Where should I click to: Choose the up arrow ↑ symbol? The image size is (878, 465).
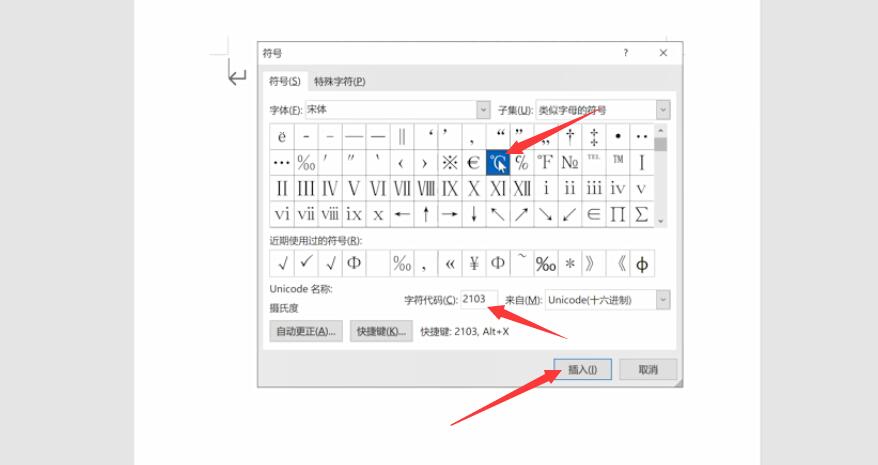(x=426, y=214)
